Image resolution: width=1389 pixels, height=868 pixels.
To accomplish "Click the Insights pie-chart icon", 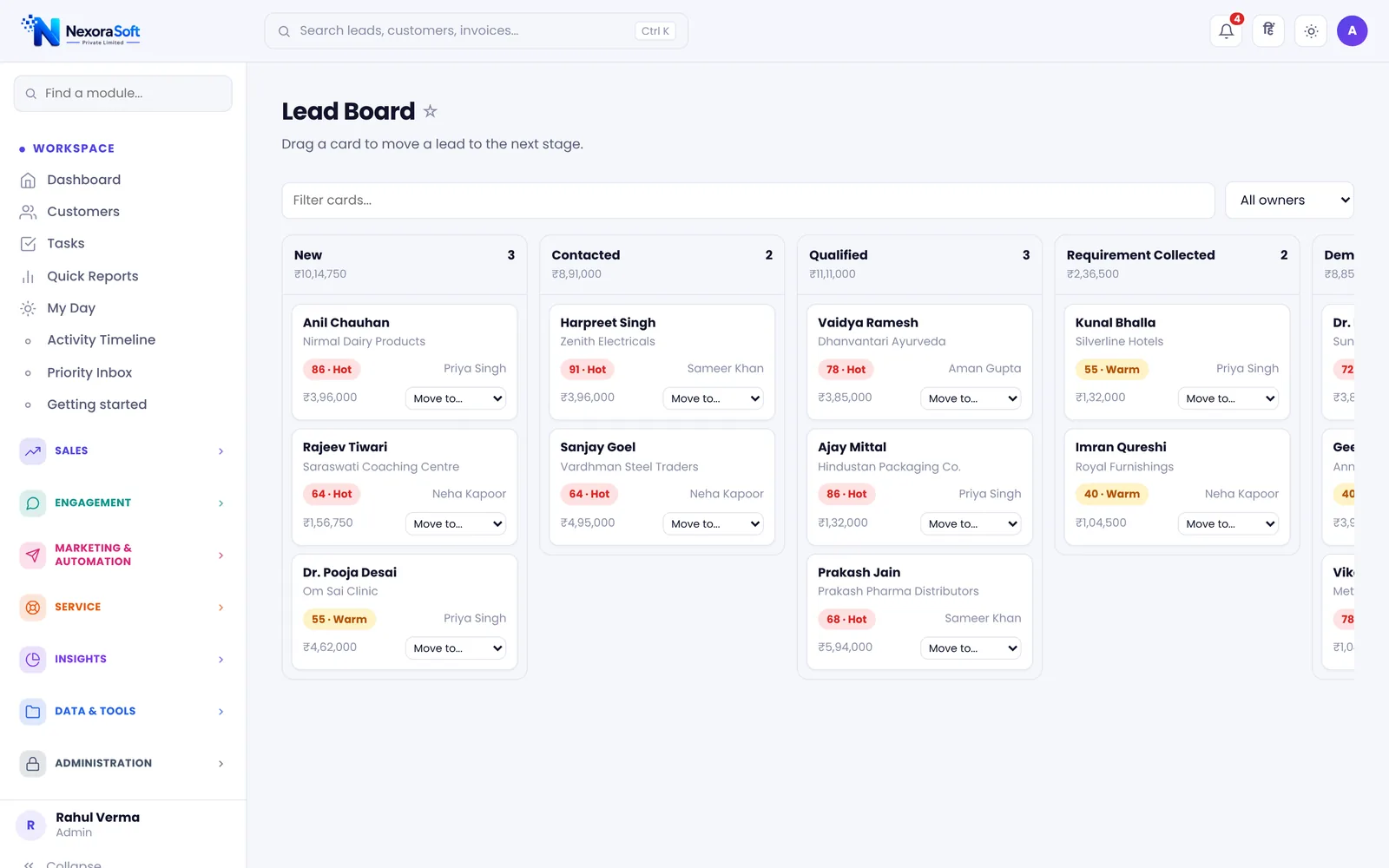I will pos(33,660).
